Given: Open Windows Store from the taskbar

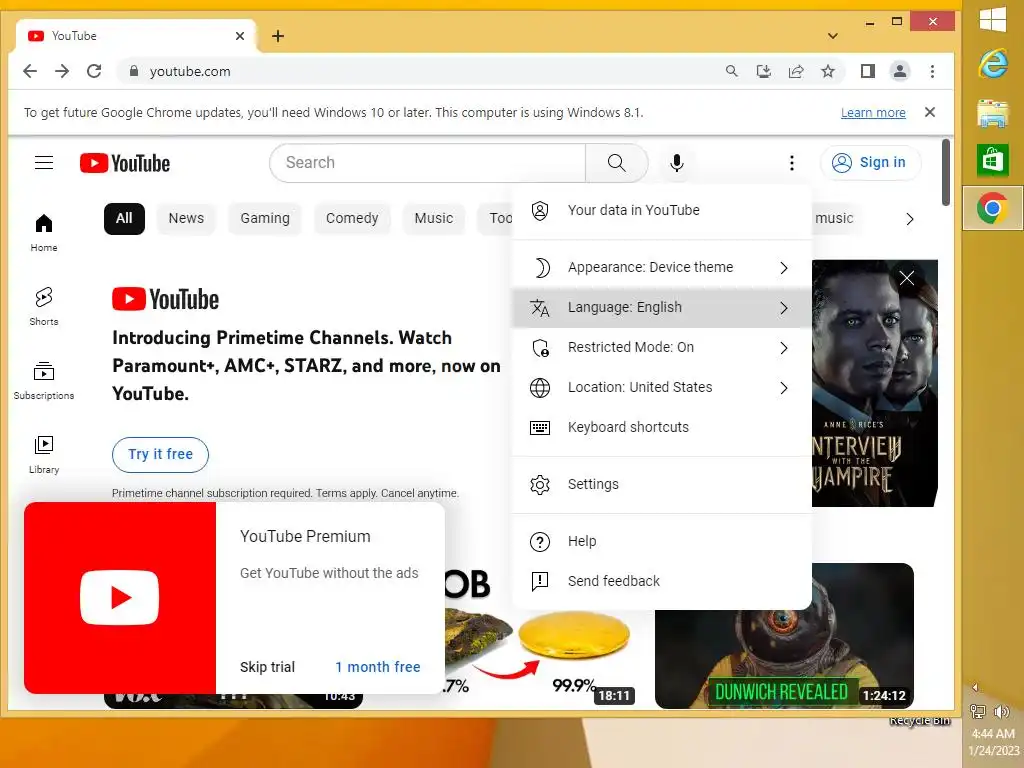Looking at the screenshot, I should [x=993, y=161].
